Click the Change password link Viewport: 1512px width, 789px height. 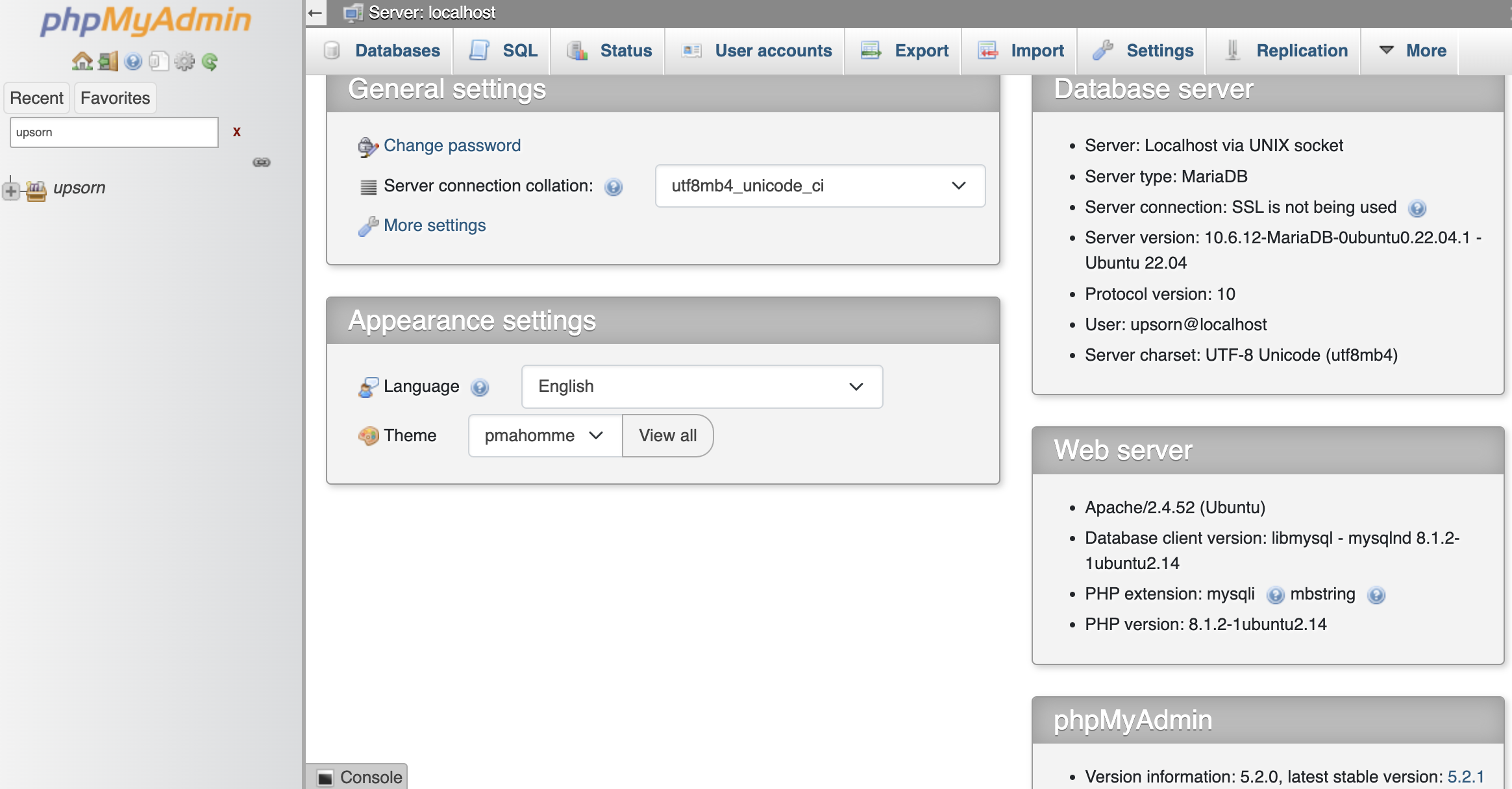[x=452, y=145]
